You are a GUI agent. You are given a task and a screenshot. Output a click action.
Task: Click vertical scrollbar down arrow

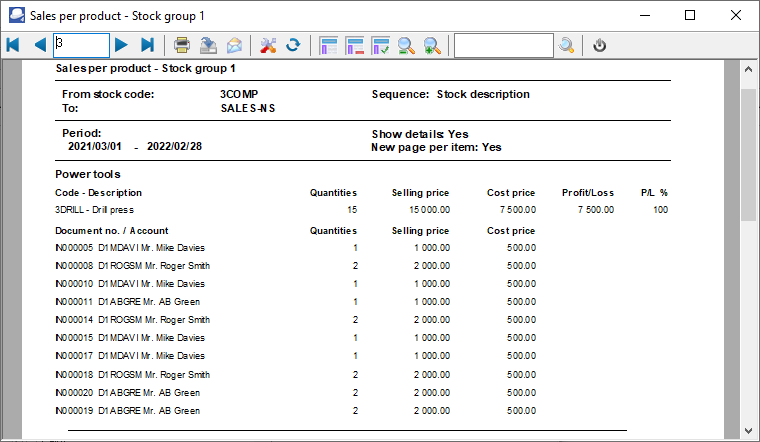click(x=749, y=430)
